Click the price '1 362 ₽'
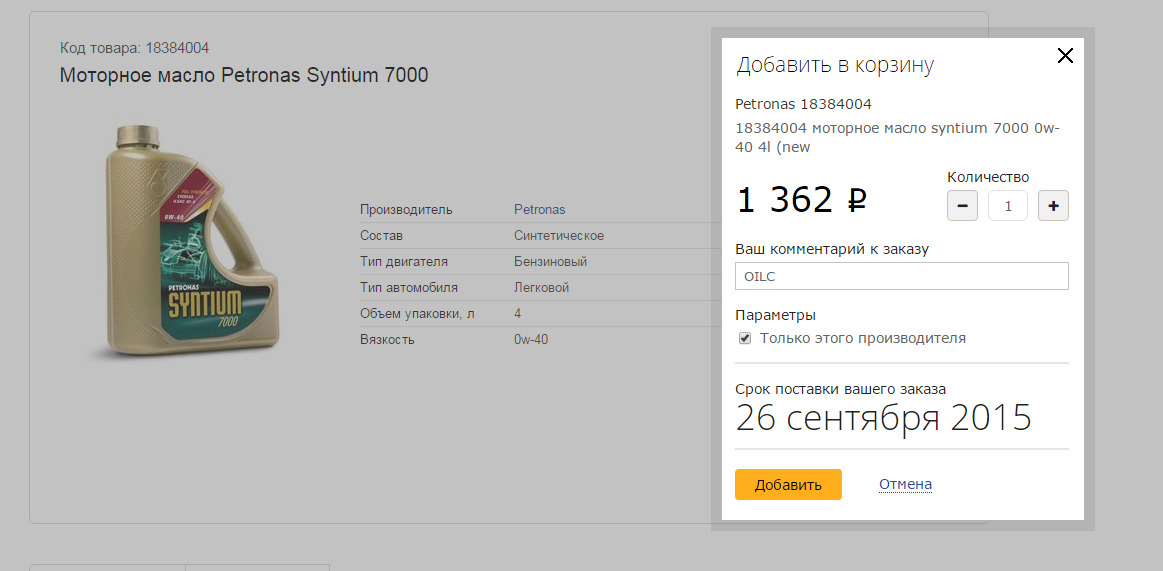Screen dimensions: 1163x571 pos(802,199)
